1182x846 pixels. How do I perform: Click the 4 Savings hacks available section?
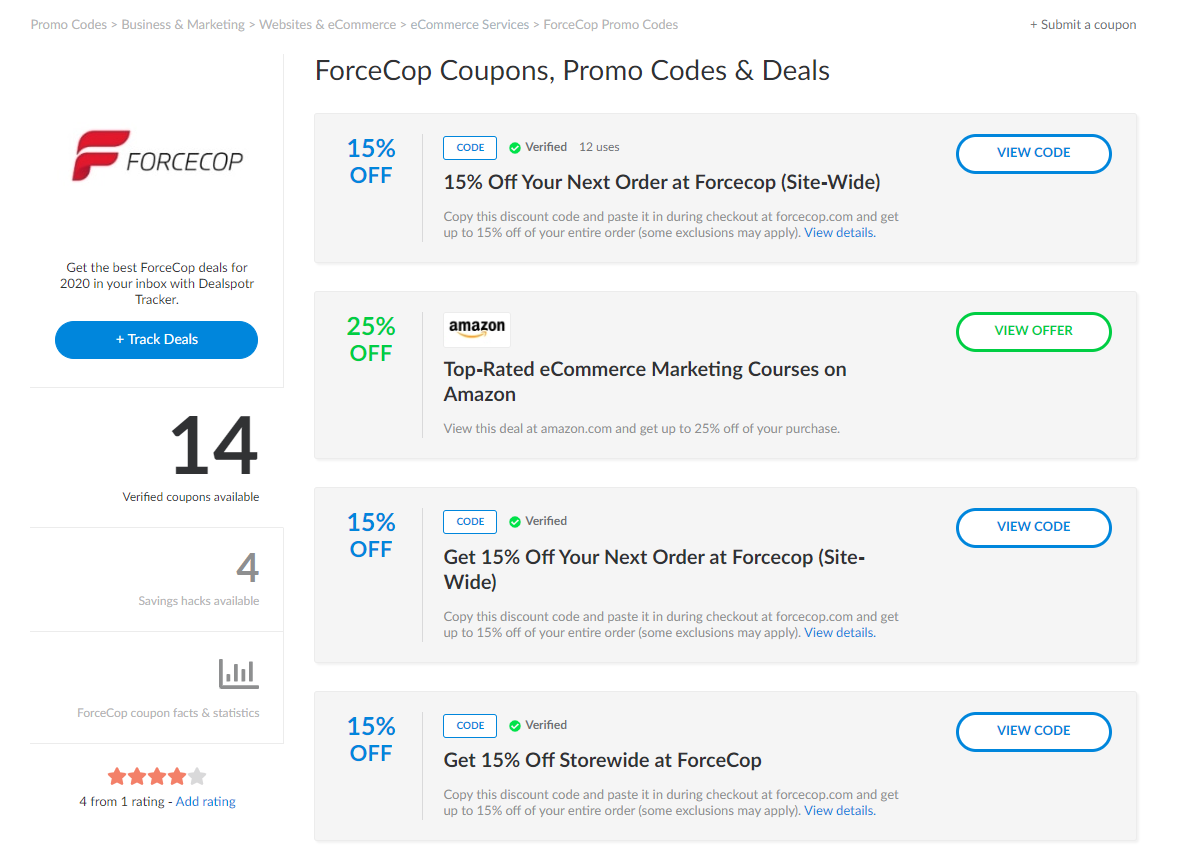pos(198,580)
